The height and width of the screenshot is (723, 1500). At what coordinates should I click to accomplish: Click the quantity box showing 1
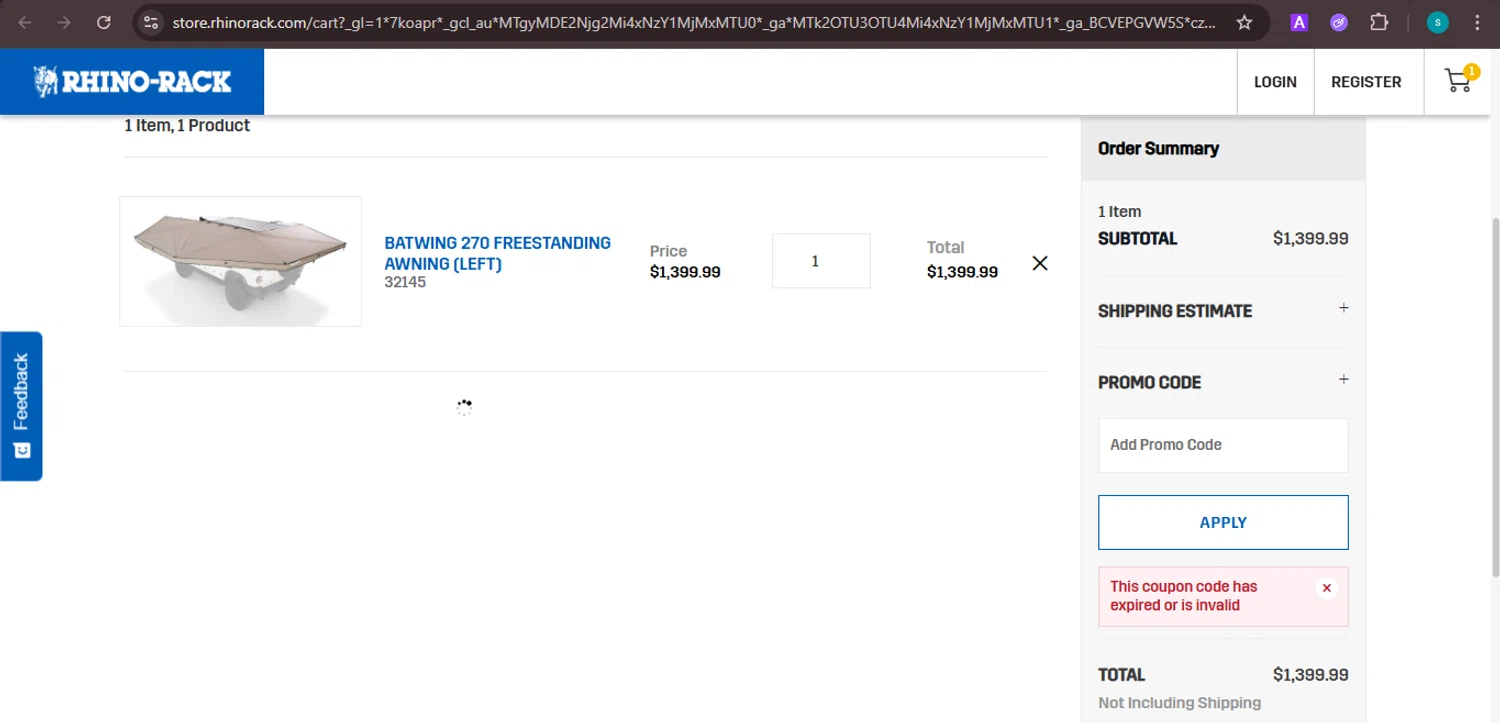click(821, 261)
